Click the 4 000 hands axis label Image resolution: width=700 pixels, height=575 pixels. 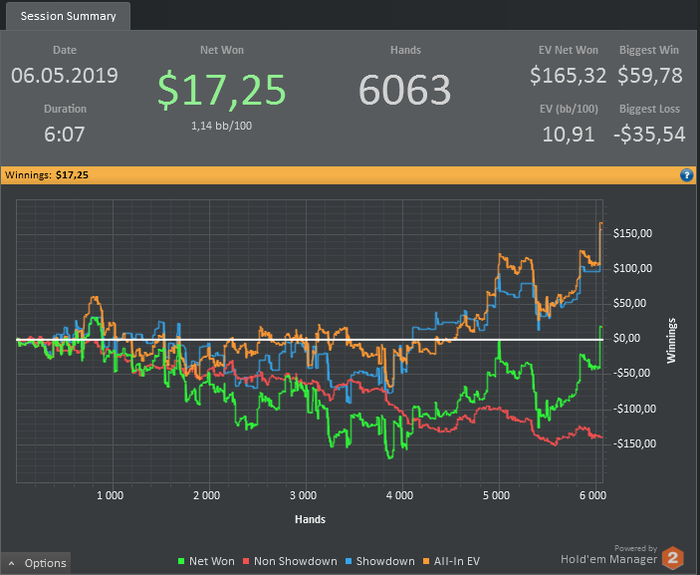400,495
